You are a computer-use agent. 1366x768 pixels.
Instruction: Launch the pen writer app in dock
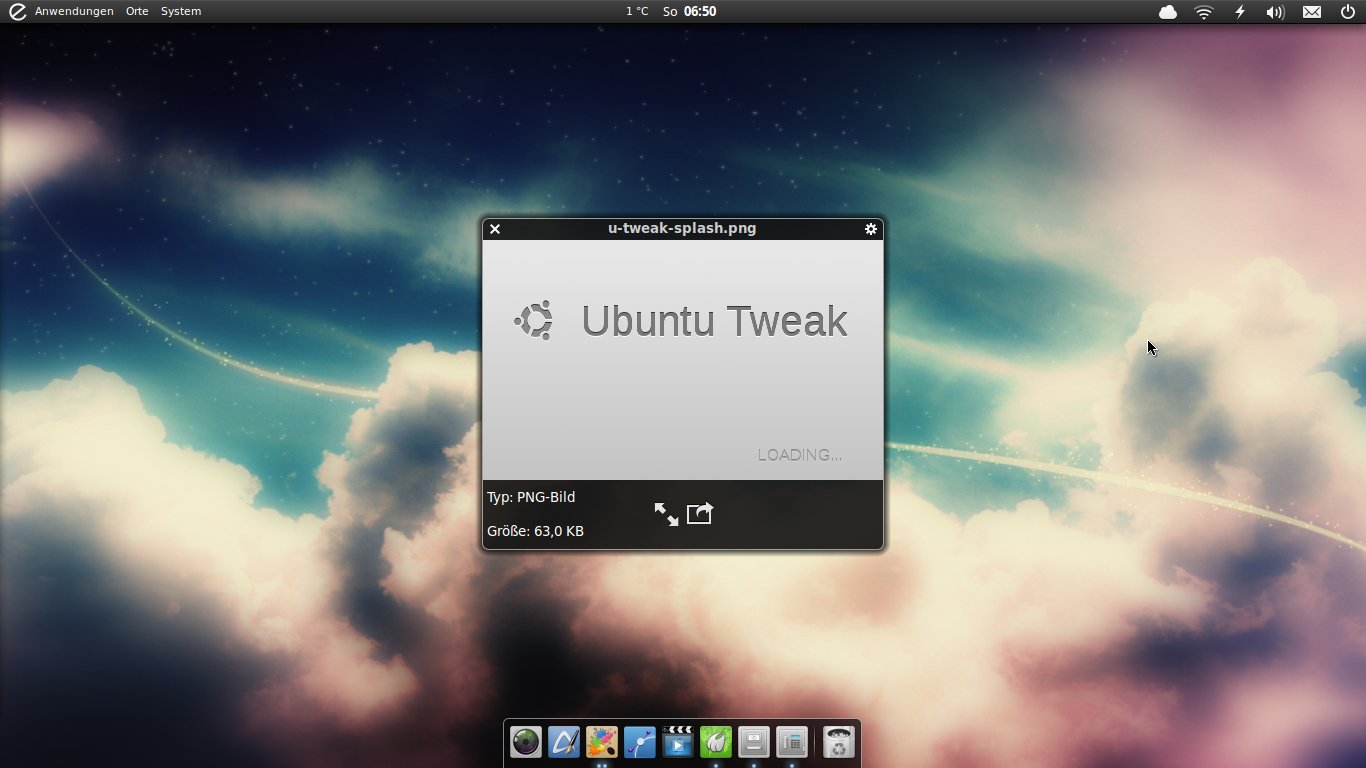click(x=564, y=742)
